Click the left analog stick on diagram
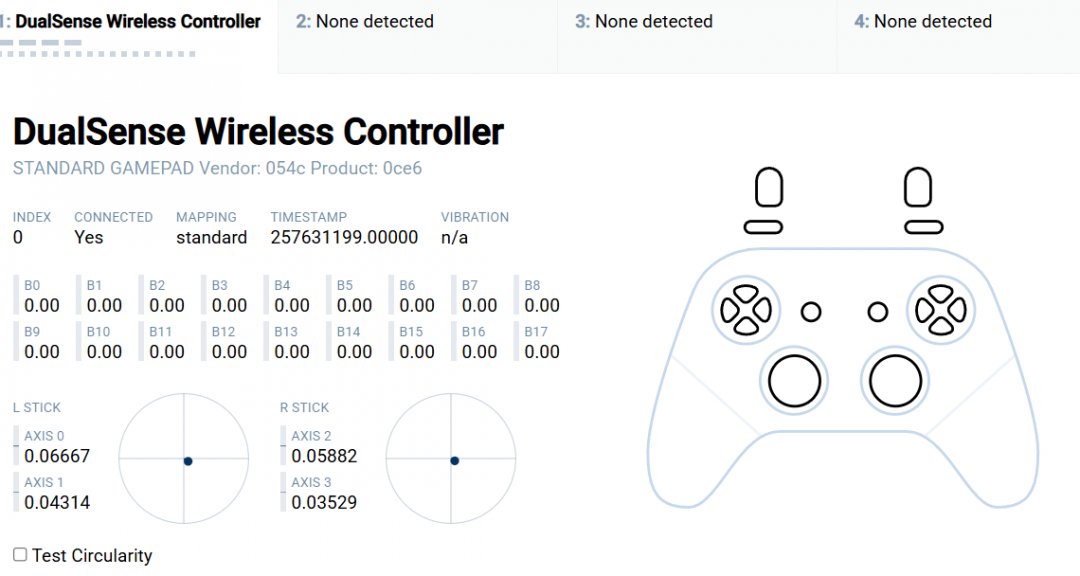Screen dimensions: 1080x576 coord(795,380)
